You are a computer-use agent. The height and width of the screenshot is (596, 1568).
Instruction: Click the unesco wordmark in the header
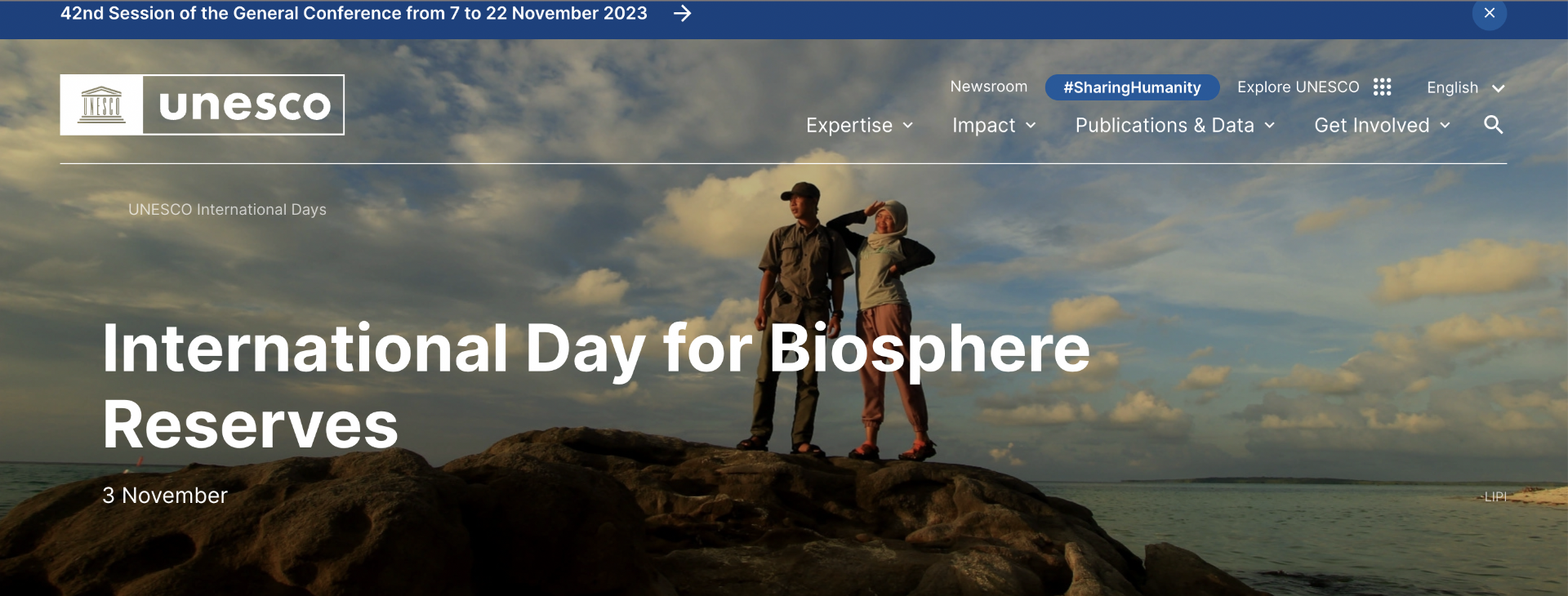244,105
